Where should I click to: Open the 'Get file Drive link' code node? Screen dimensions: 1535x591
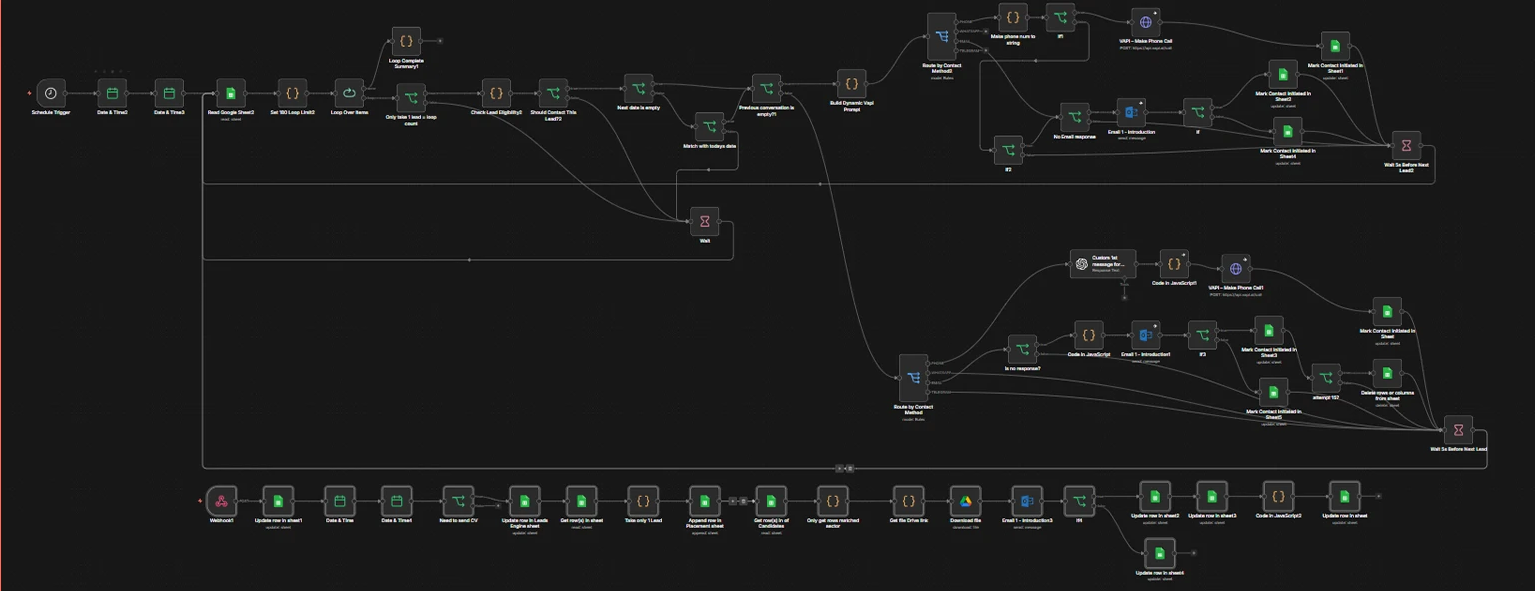908,500
